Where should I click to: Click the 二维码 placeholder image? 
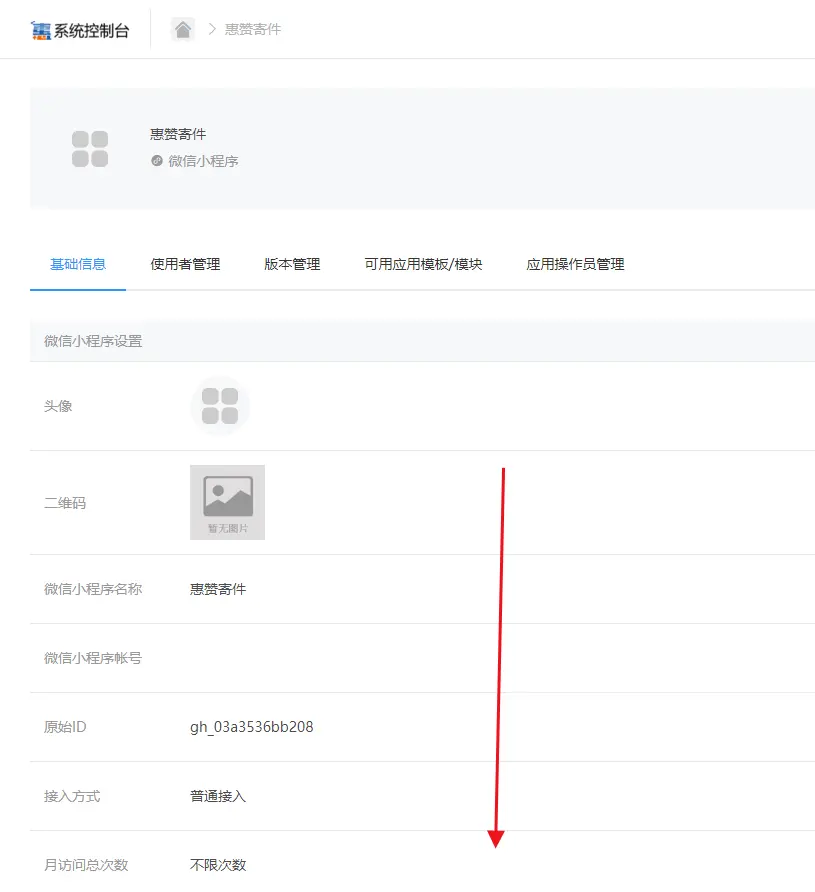coord(227,502)
